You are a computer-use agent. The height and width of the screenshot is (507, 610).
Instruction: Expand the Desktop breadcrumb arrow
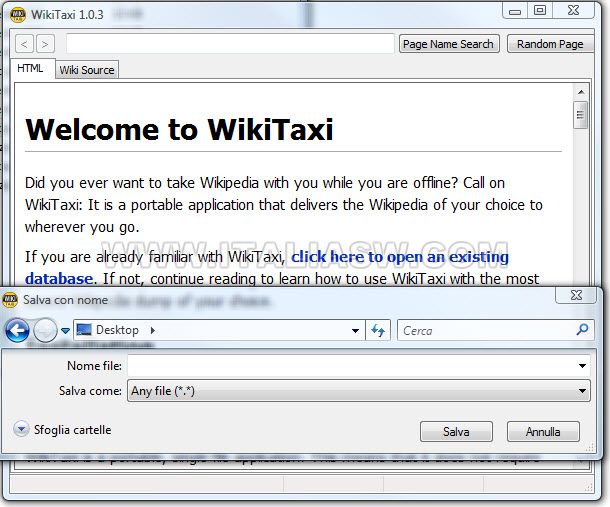152,330
